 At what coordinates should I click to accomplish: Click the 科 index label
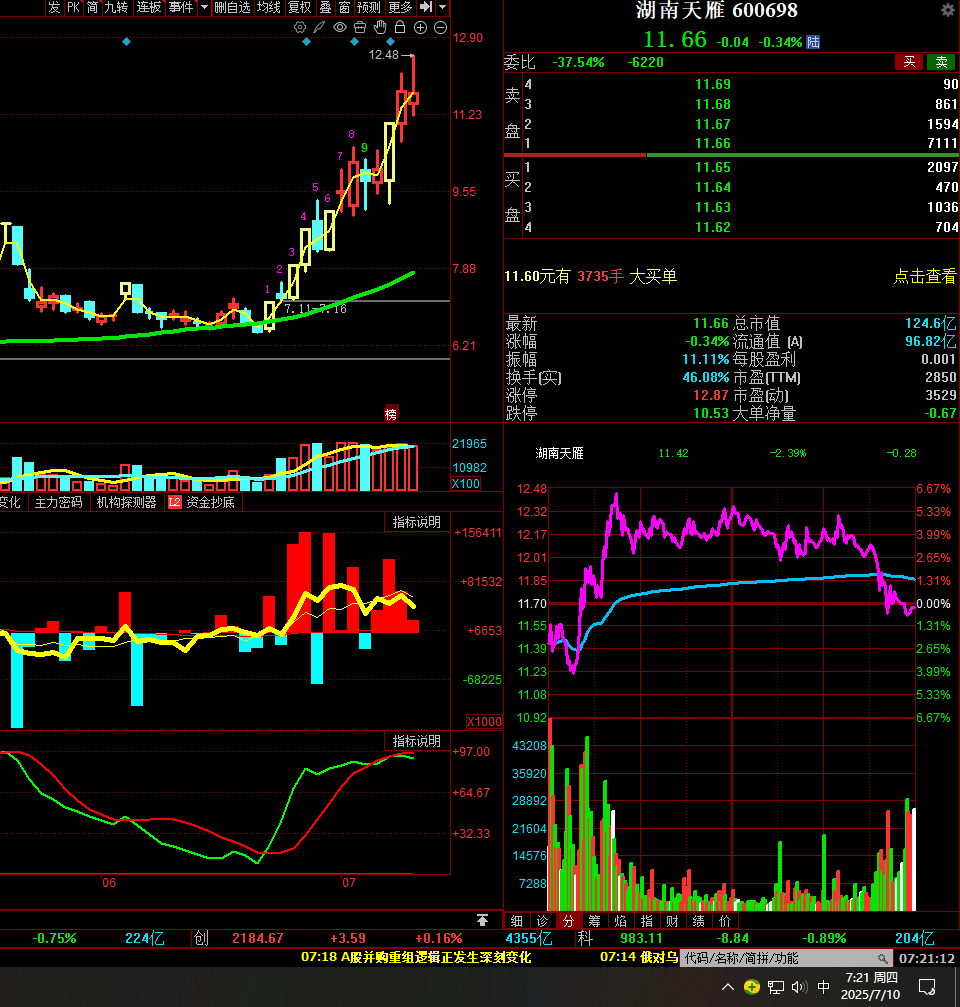pyautogui.click(x=585, y=938)
